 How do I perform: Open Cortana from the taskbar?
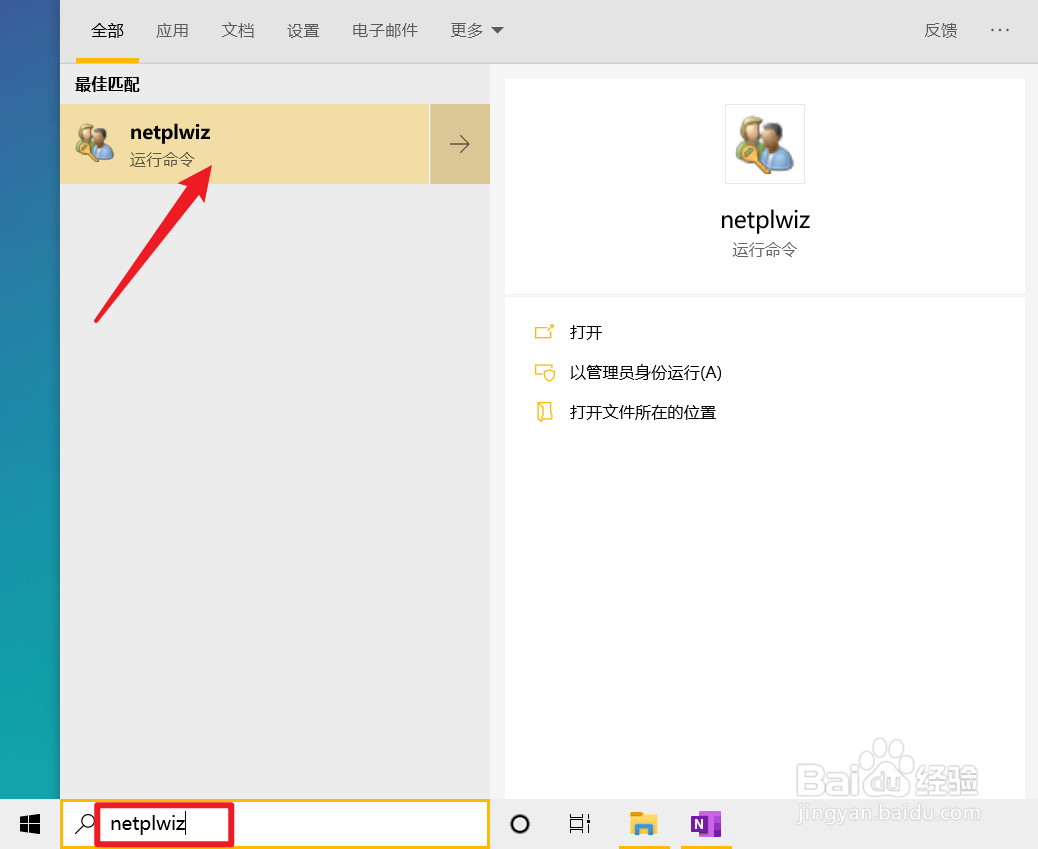519,823
